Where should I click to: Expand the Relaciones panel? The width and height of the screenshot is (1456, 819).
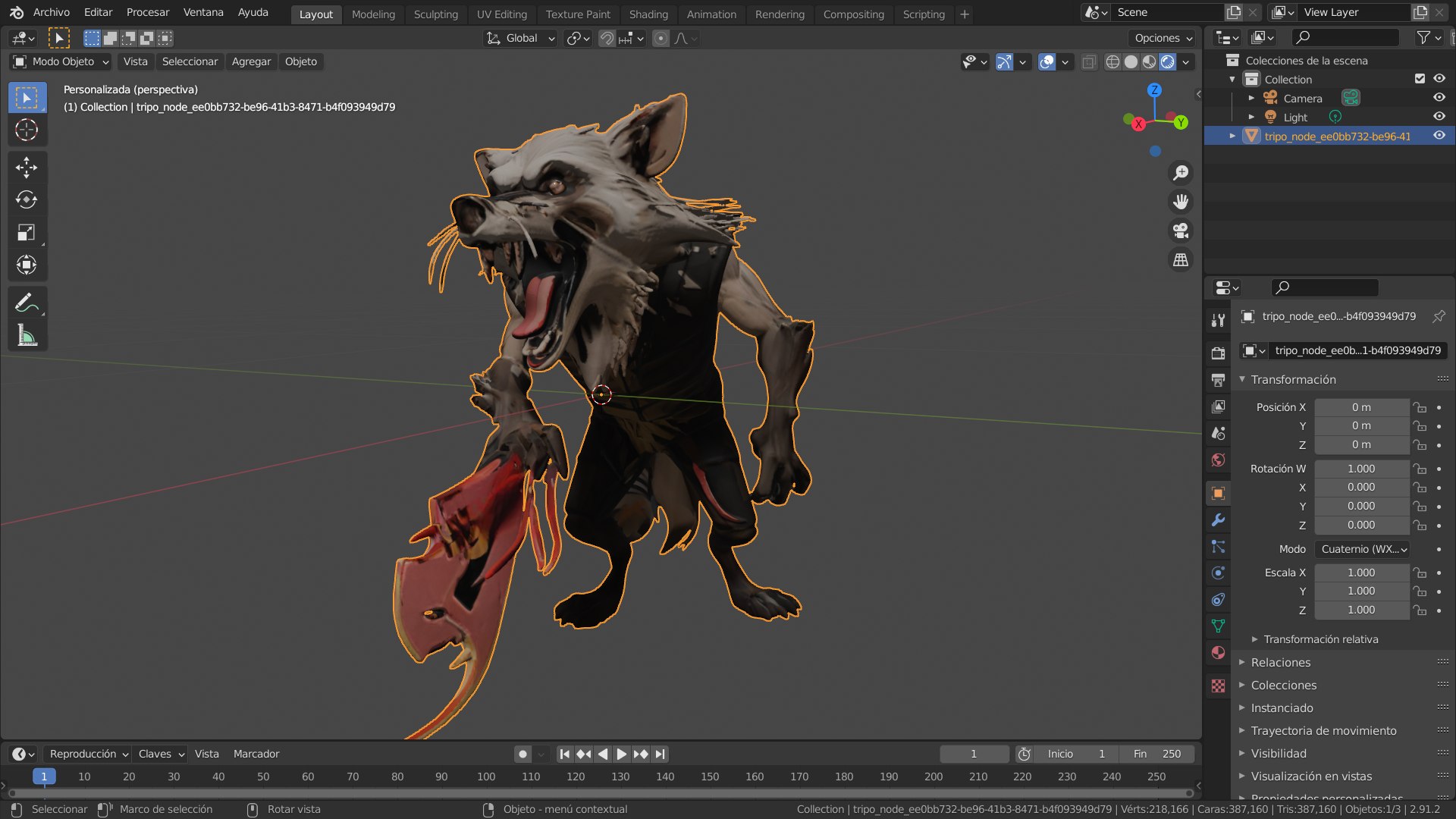pyautogui.click(x=1281, y=662)
